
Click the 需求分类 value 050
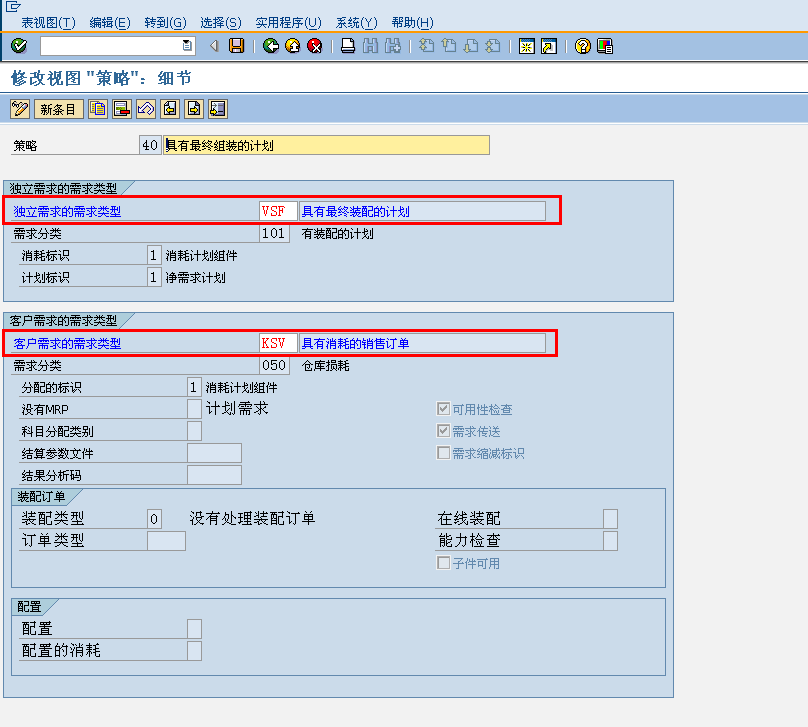(274, 365)
